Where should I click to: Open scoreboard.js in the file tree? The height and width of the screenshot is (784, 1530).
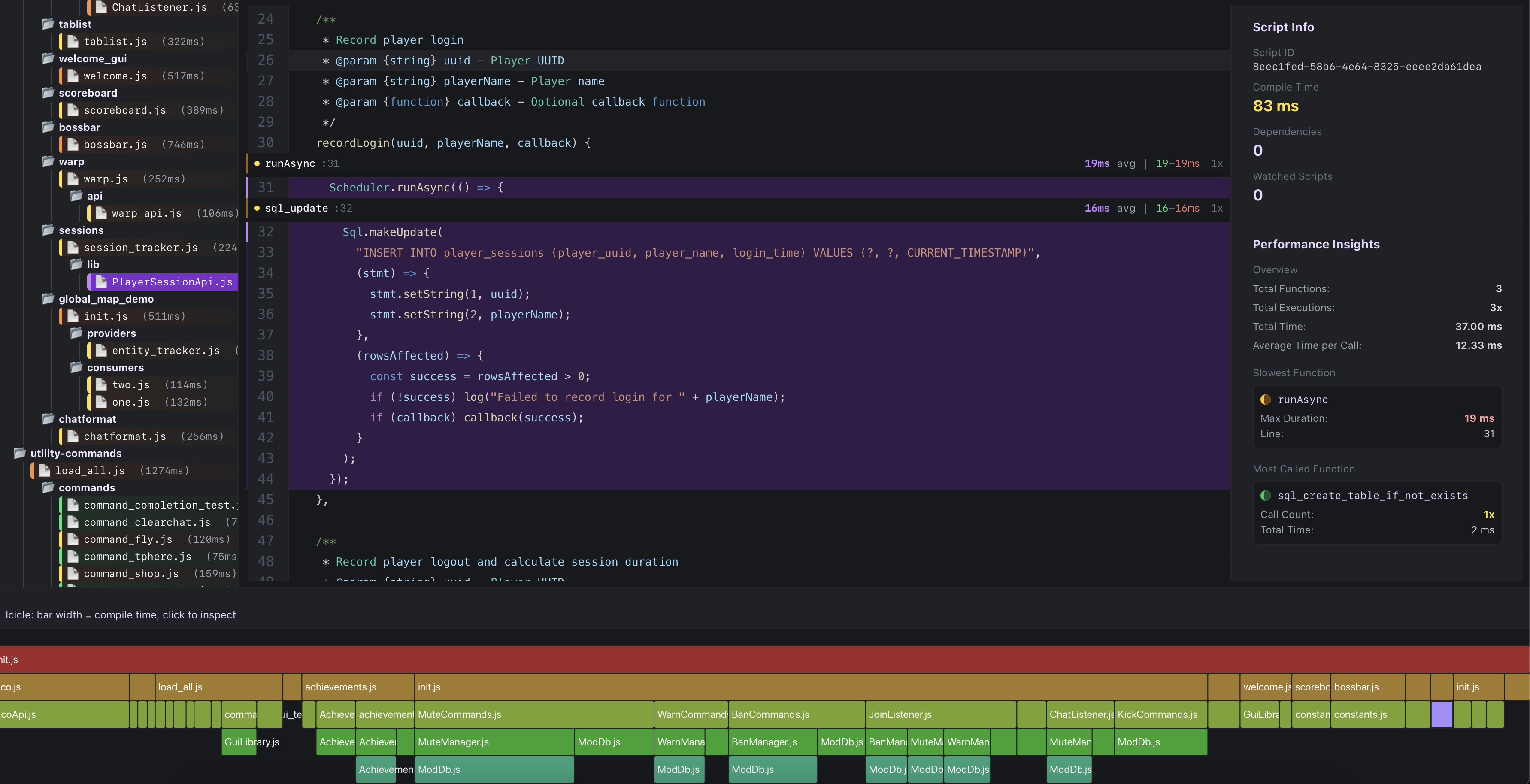(x=125, y=110)
